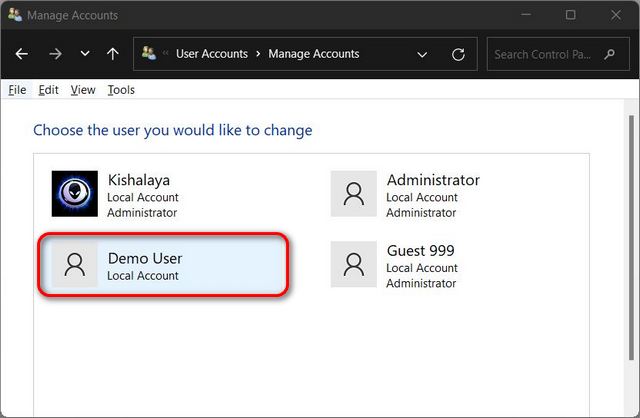640x418 pixels.
Task: Select the Administrator account avatar
Action: [x=353, y=193]
